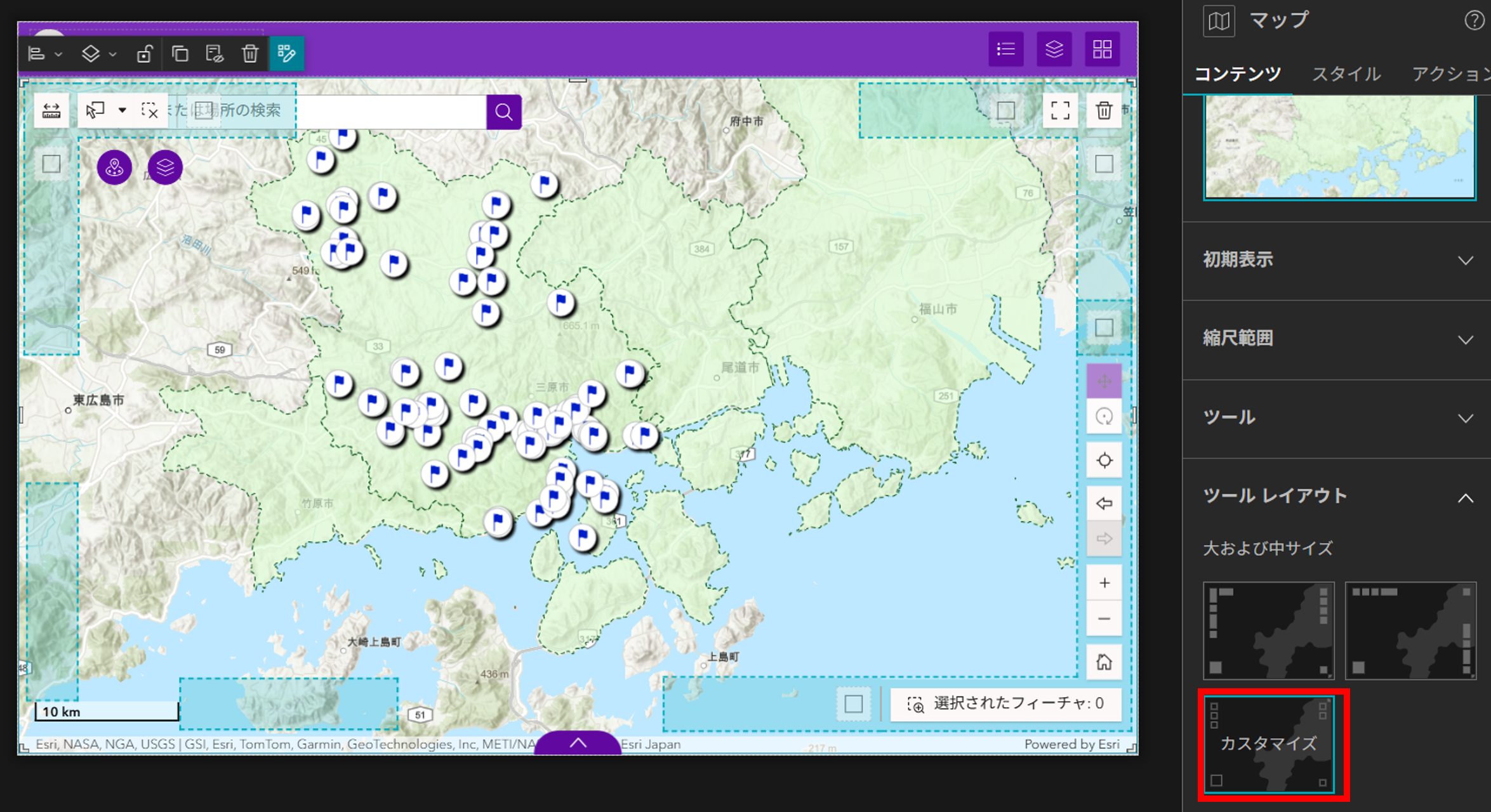Open the purple layers round widget

point(165,167)
